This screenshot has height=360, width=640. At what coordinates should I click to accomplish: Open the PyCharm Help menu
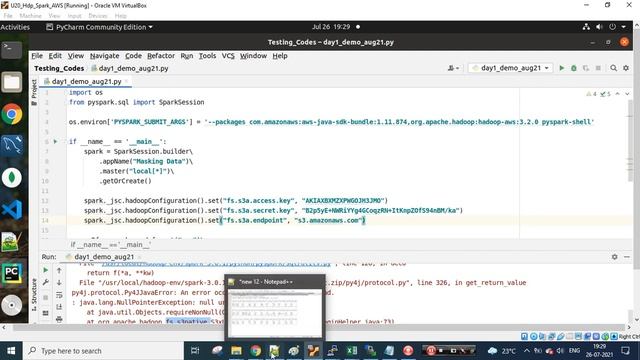tap(280, 56)
